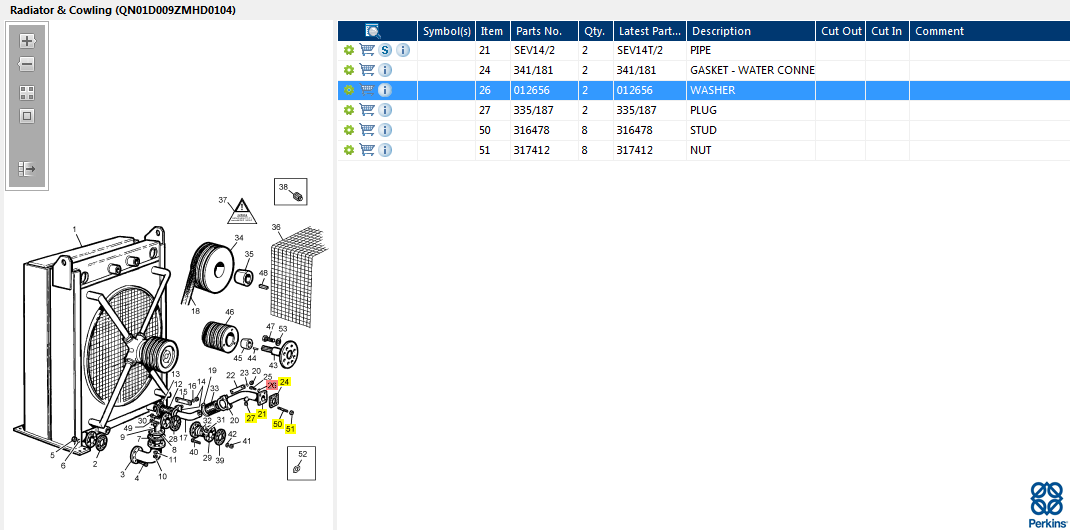Click the GASKET - WATER CONNE description cell
The image size is (1070, 530).
click(752, 70)
